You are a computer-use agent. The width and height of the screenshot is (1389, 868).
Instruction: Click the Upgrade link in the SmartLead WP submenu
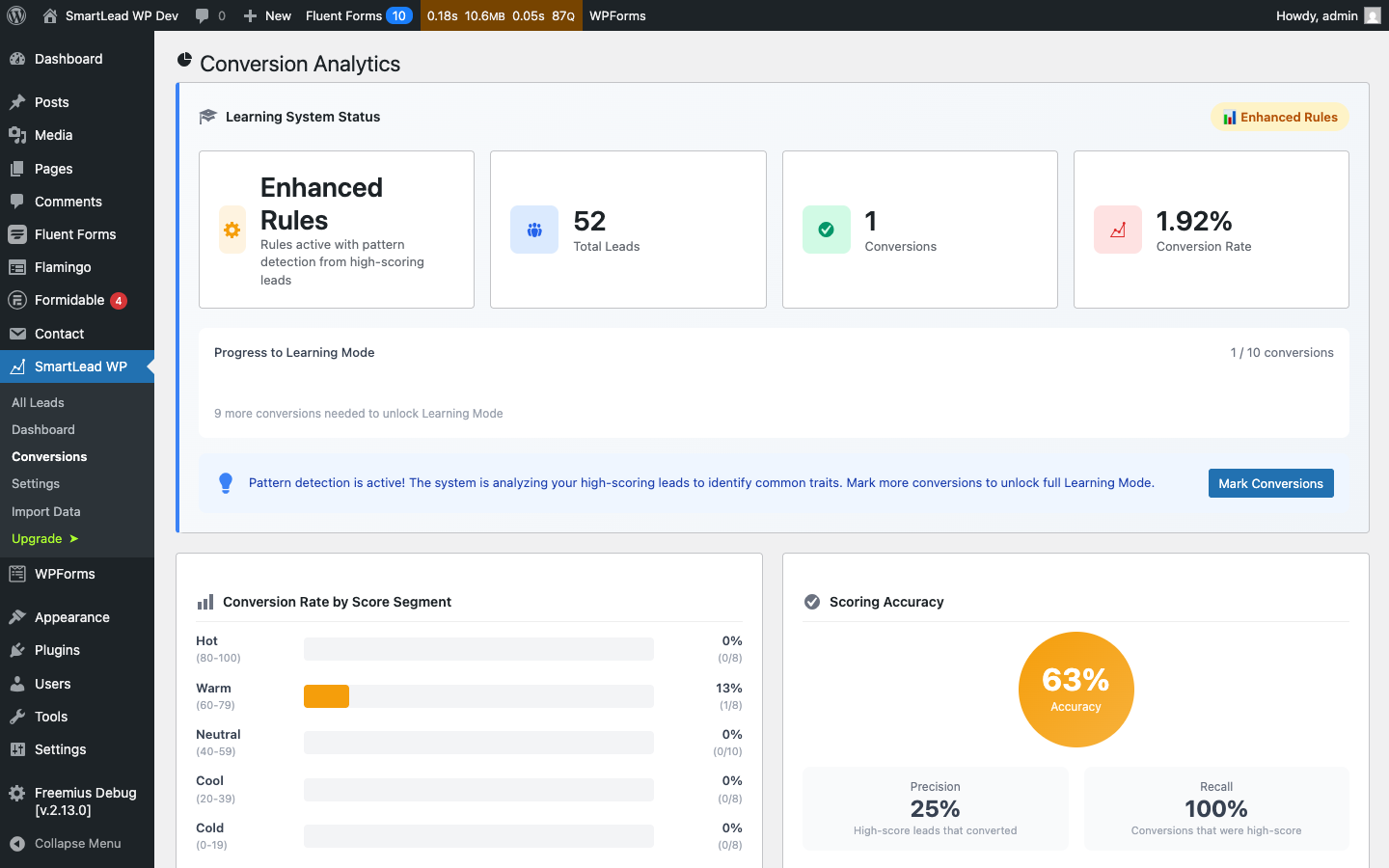pyautogui.click(x=39, y=538)
